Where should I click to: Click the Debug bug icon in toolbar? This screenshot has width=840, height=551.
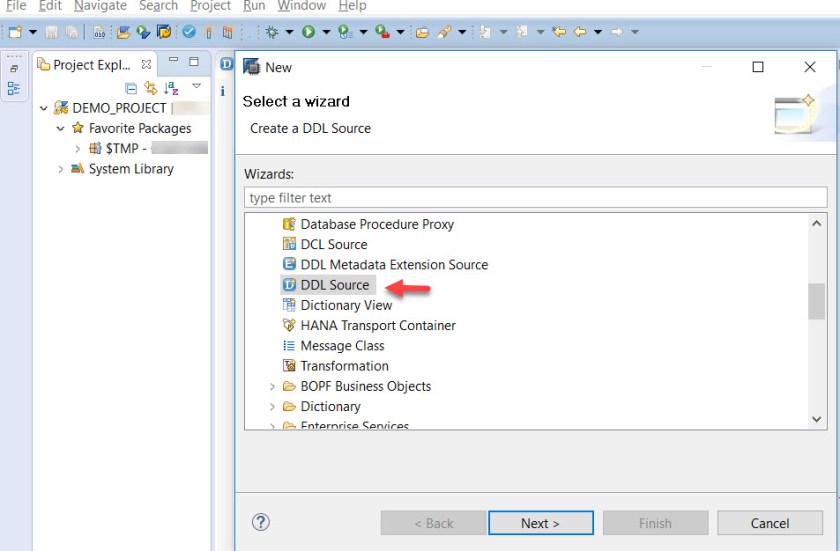click(271, 32)
